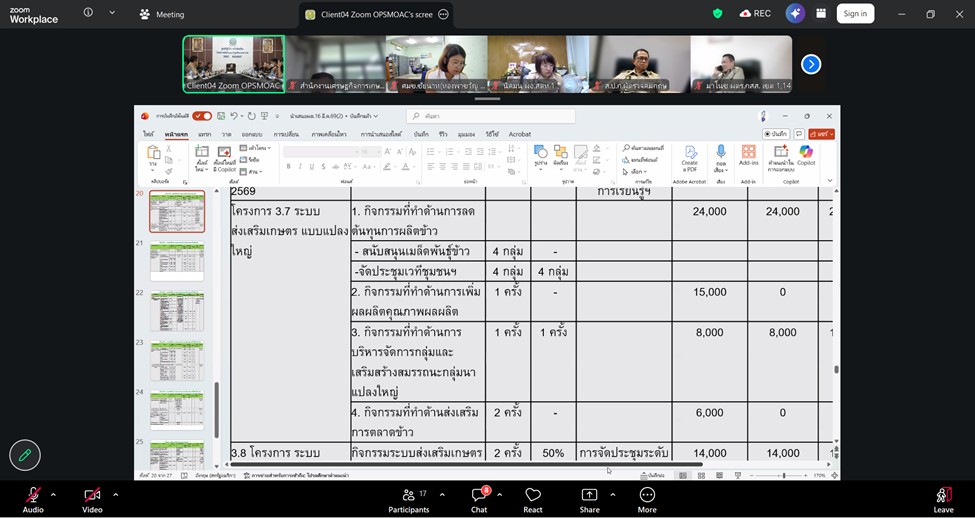
Task: Toggle Italic formatting
Action: tap(300, 167)
